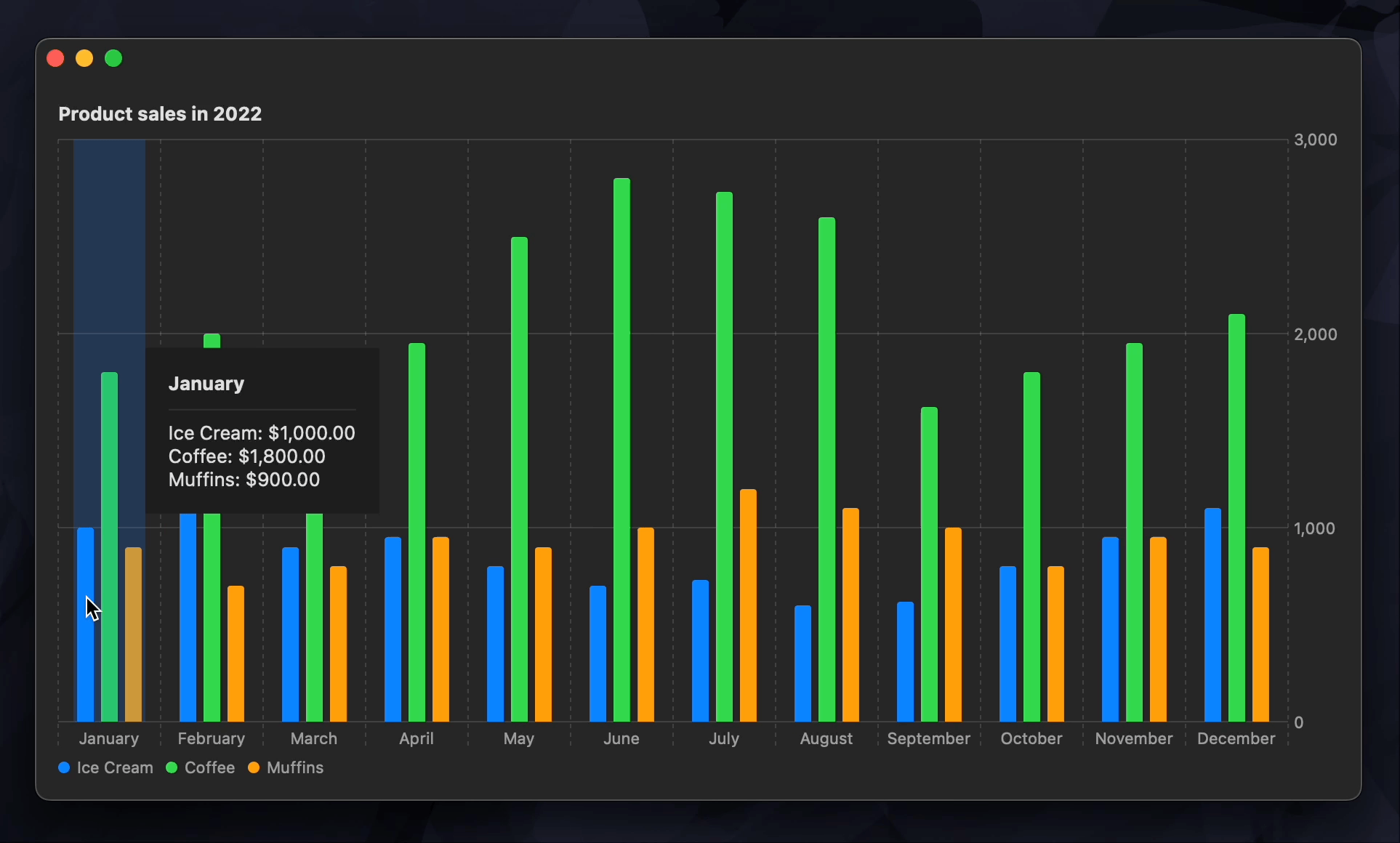Click January's orange Muffins bar
Image resolution: width=1400 pixels, height=843 pixels.
(x=134, y=634)
